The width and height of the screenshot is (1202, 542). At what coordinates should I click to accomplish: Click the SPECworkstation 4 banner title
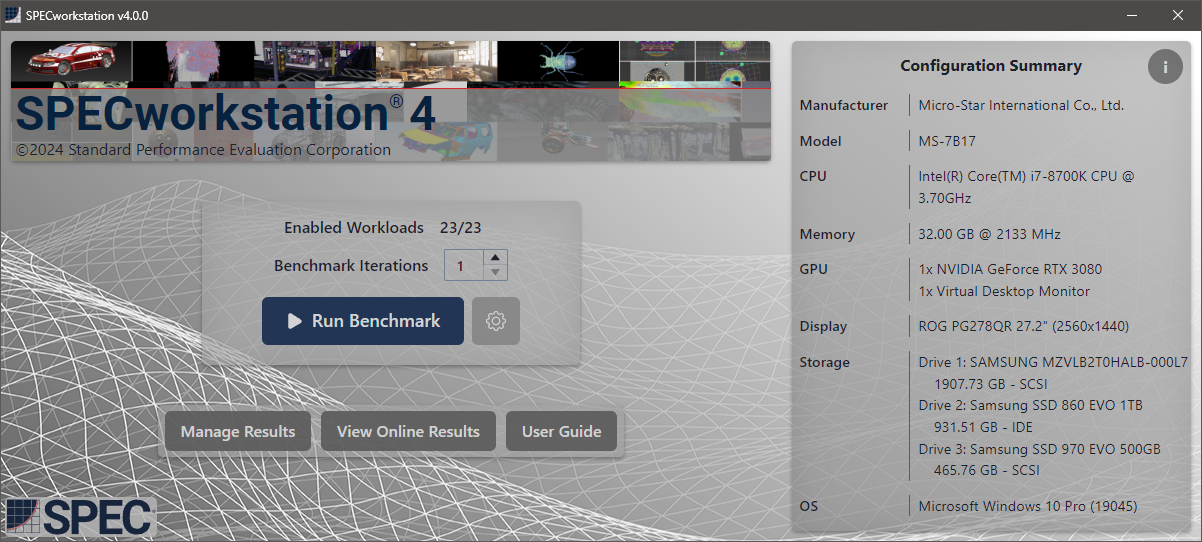(x=226, y=114)
